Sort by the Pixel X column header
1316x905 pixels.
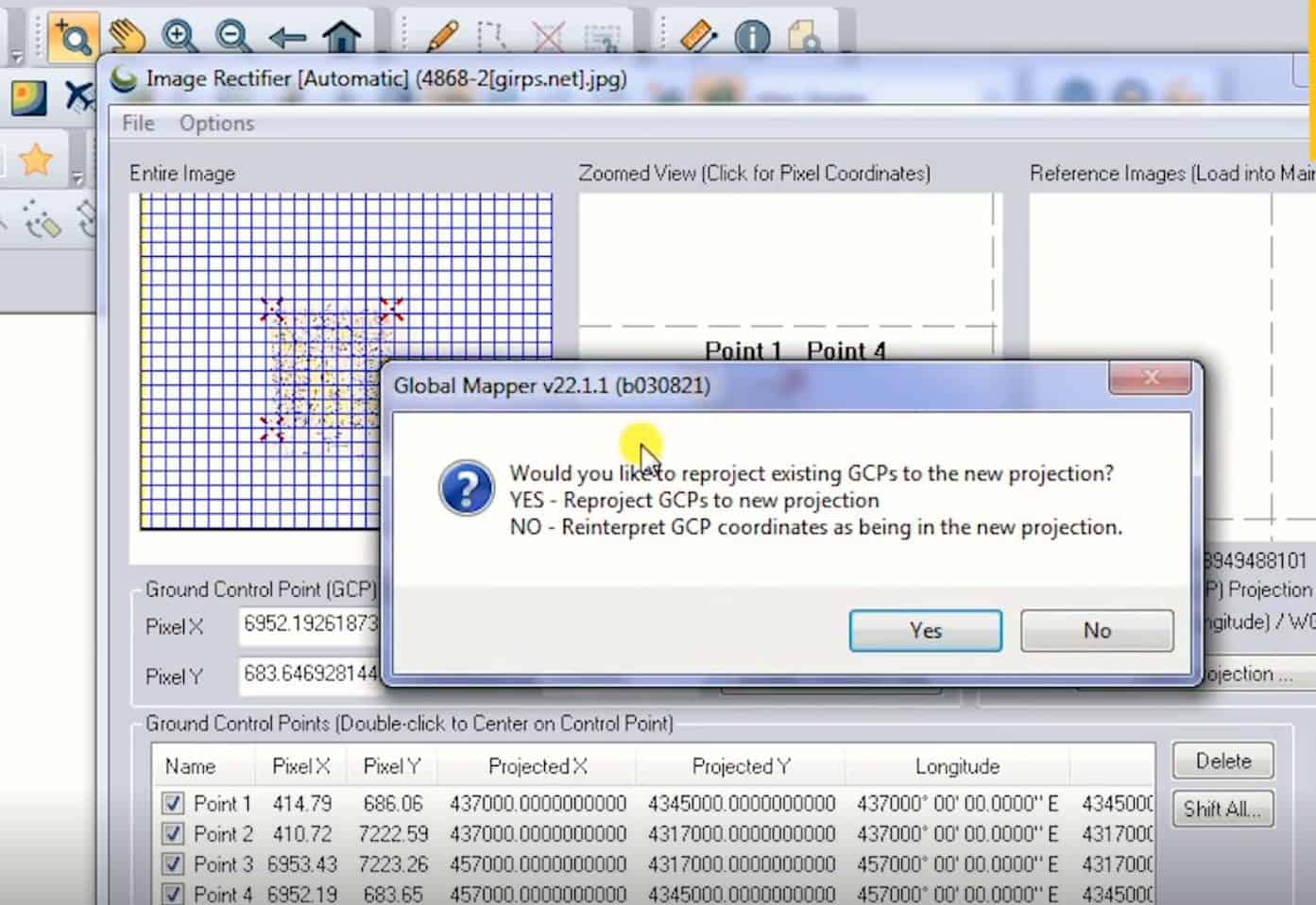[x=300, y=766]
